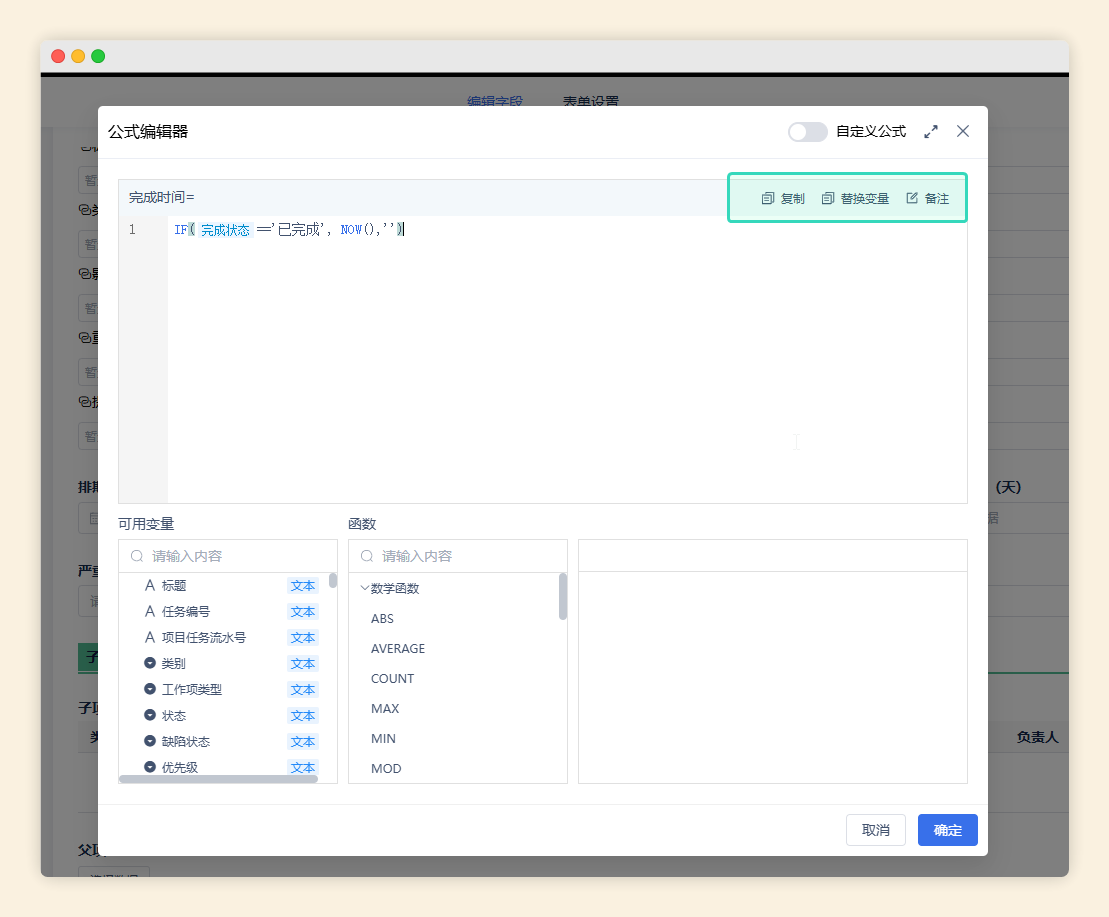Choose the COUNT function from list
Screen dimensions: 1109x917
[392, 679]
